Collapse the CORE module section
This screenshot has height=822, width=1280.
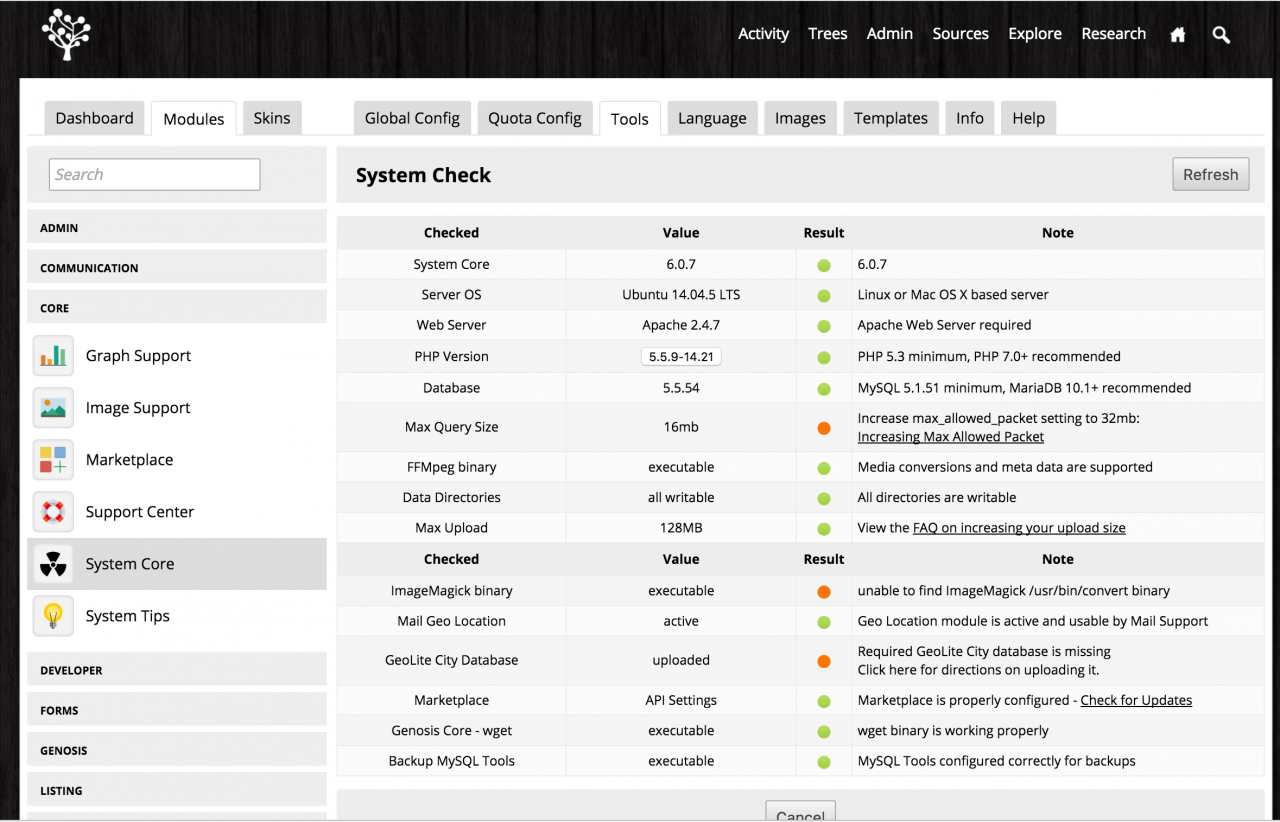point(176,308)
